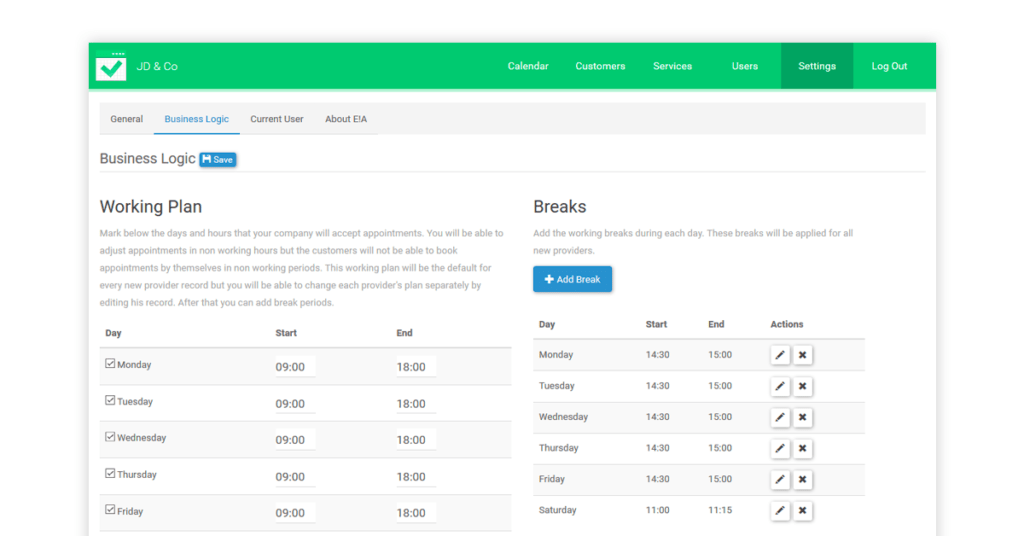Delete the Saturday break entry
Screen dimensions: 1024x536
click(803, 511)
